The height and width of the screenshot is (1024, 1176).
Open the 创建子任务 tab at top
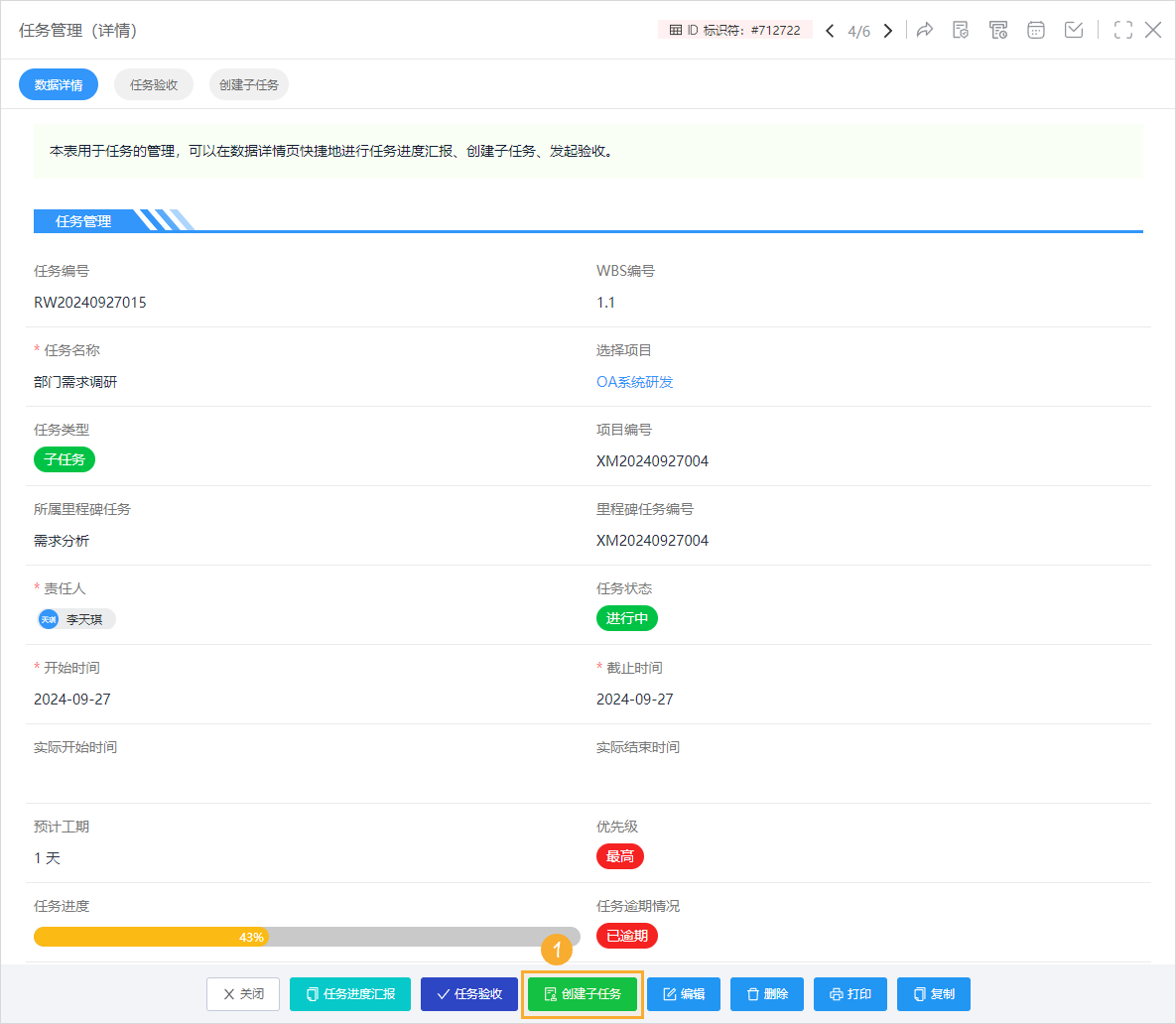tap(249, 85)
